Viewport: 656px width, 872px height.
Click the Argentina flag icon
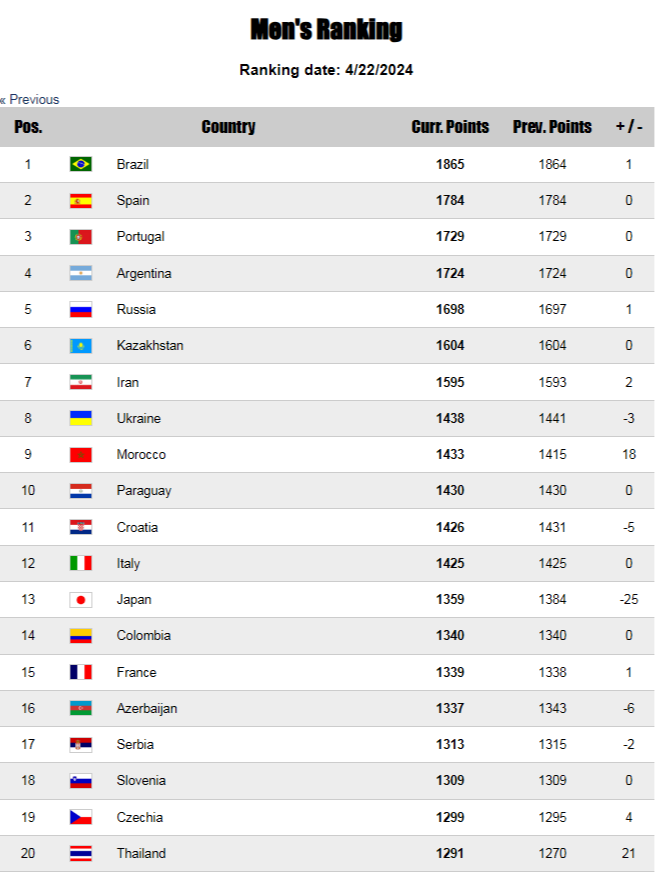tap(81, 273)
